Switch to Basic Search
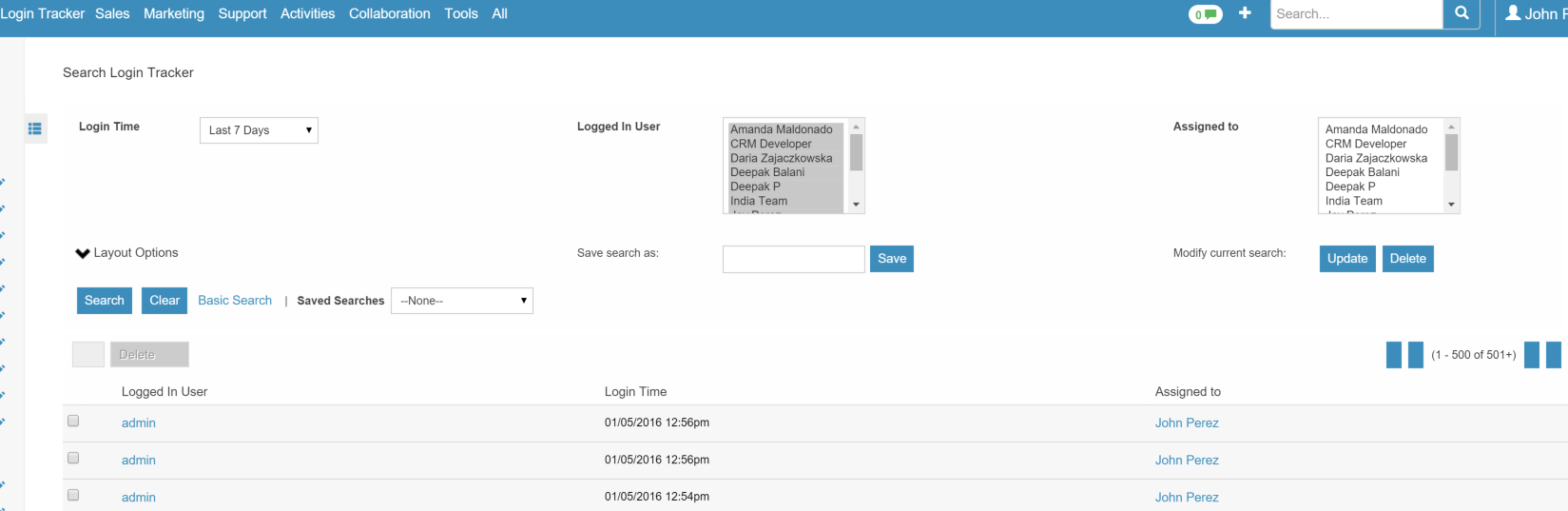This screenshot has height=511, width=1568. 235,301
